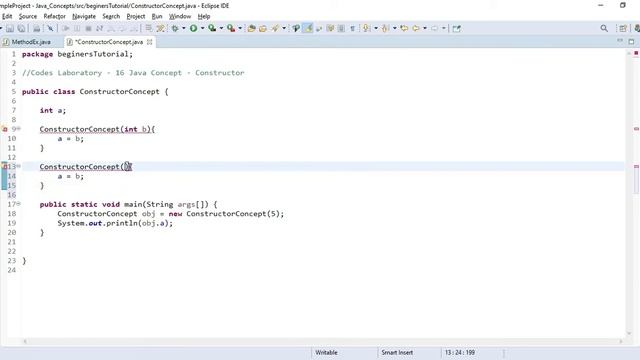Click the Pin Editor icon
640x360 pixels.
457,28
